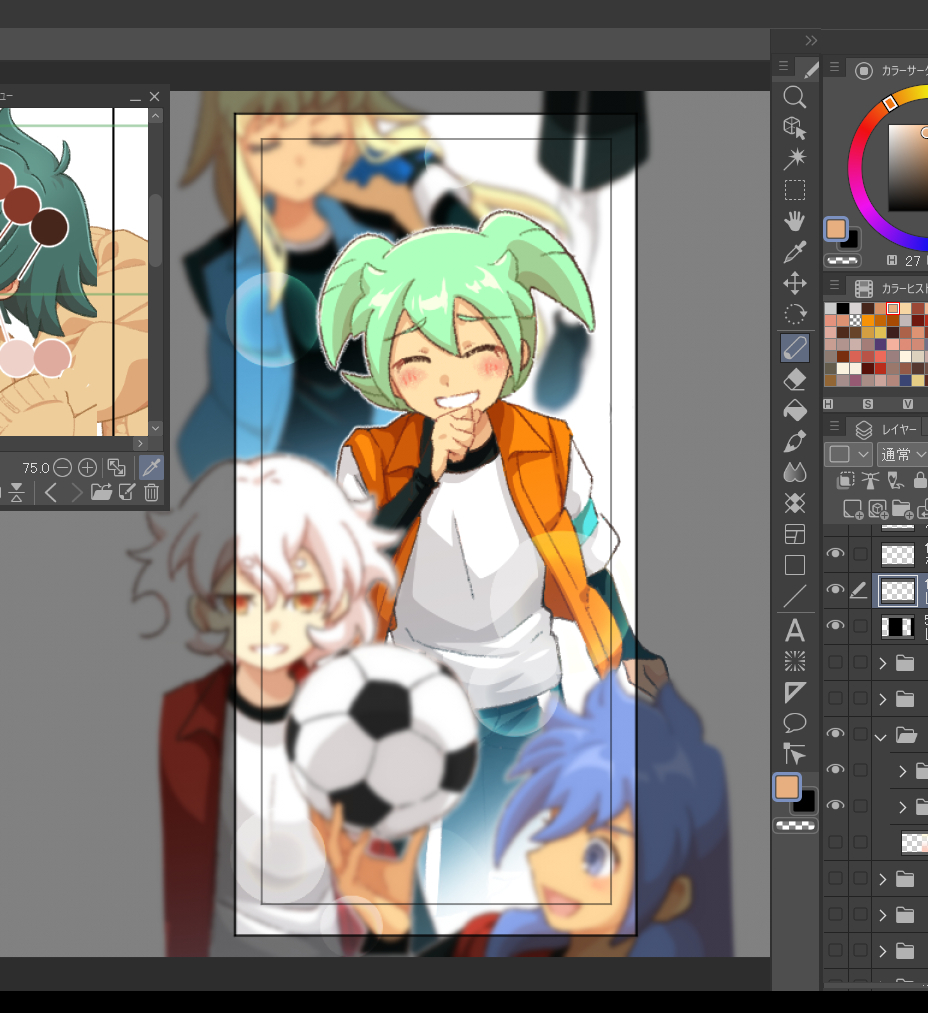928x1013 pixels.
Task: Collapse palette dock with double-arrow icon
Action: pos(811,41)
